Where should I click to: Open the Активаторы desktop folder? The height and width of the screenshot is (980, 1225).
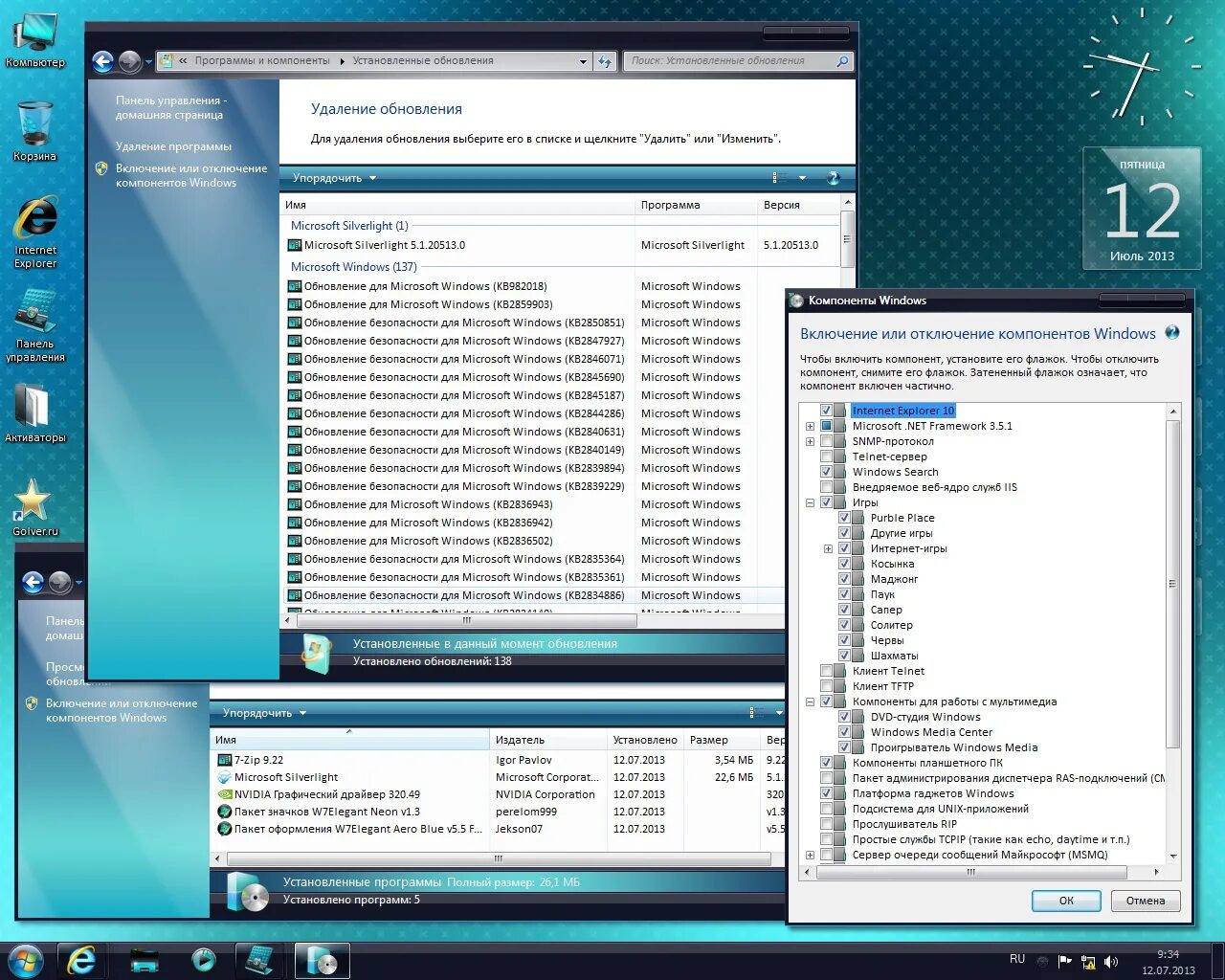click(x=35, y=412)
